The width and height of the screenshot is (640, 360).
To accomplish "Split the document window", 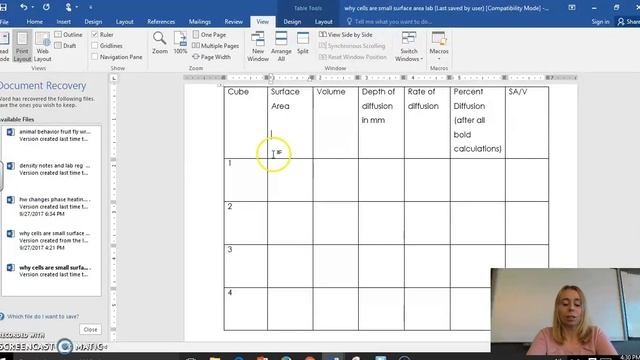I will point(303,43).
